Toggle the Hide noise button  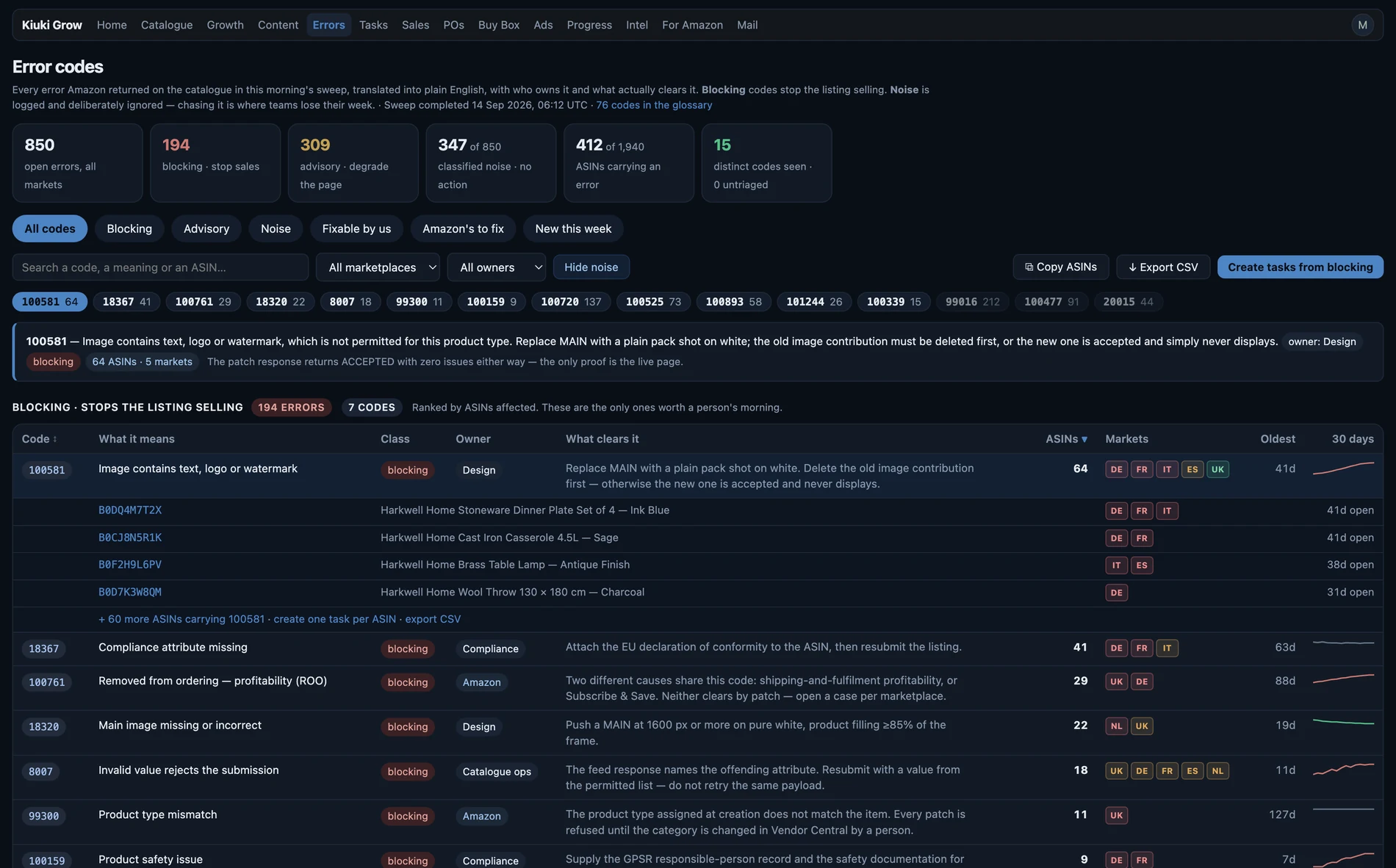591,267
